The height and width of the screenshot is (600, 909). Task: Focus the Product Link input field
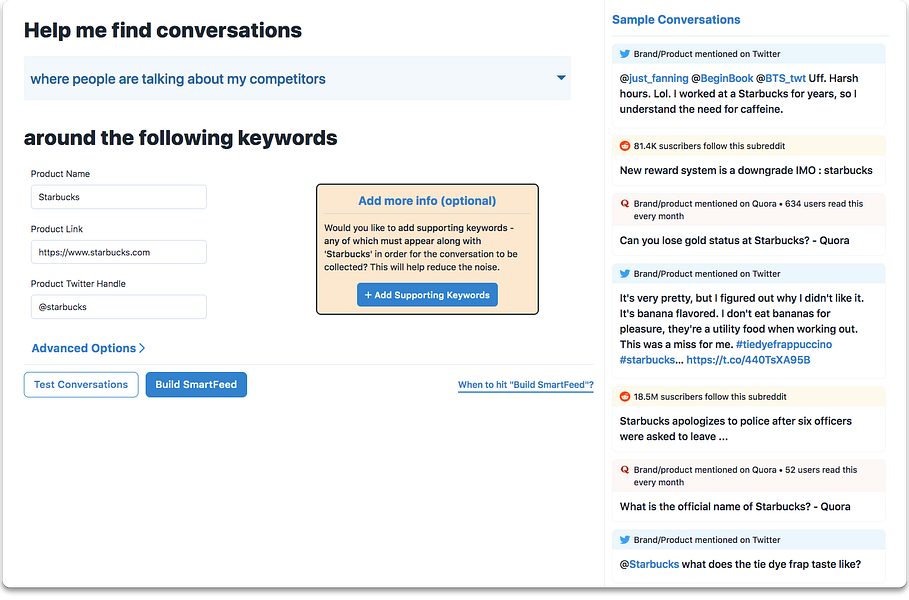coord(118,252)
